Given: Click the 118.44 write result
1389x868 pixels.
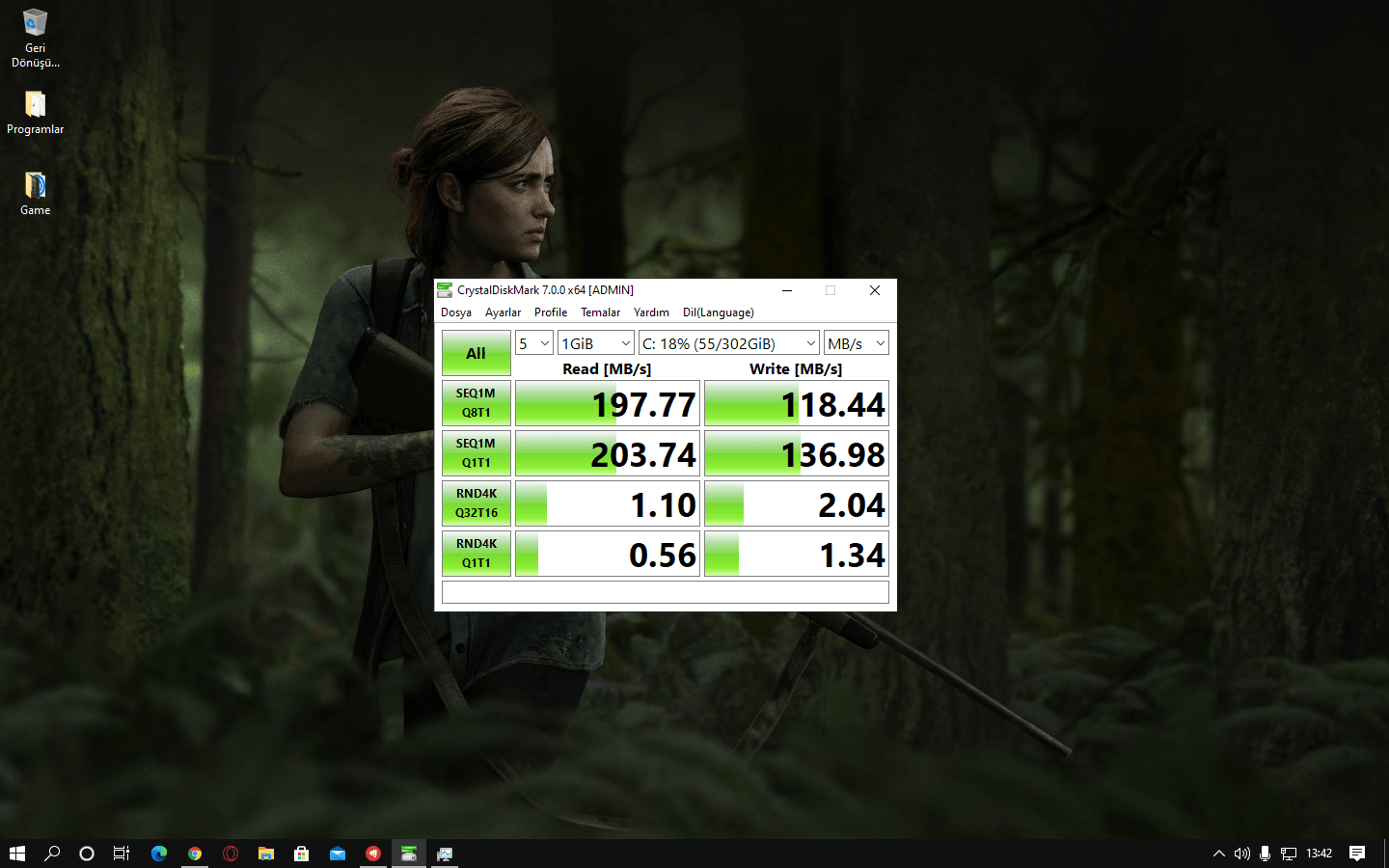Looking at the screenshot, I should (797, 403).
